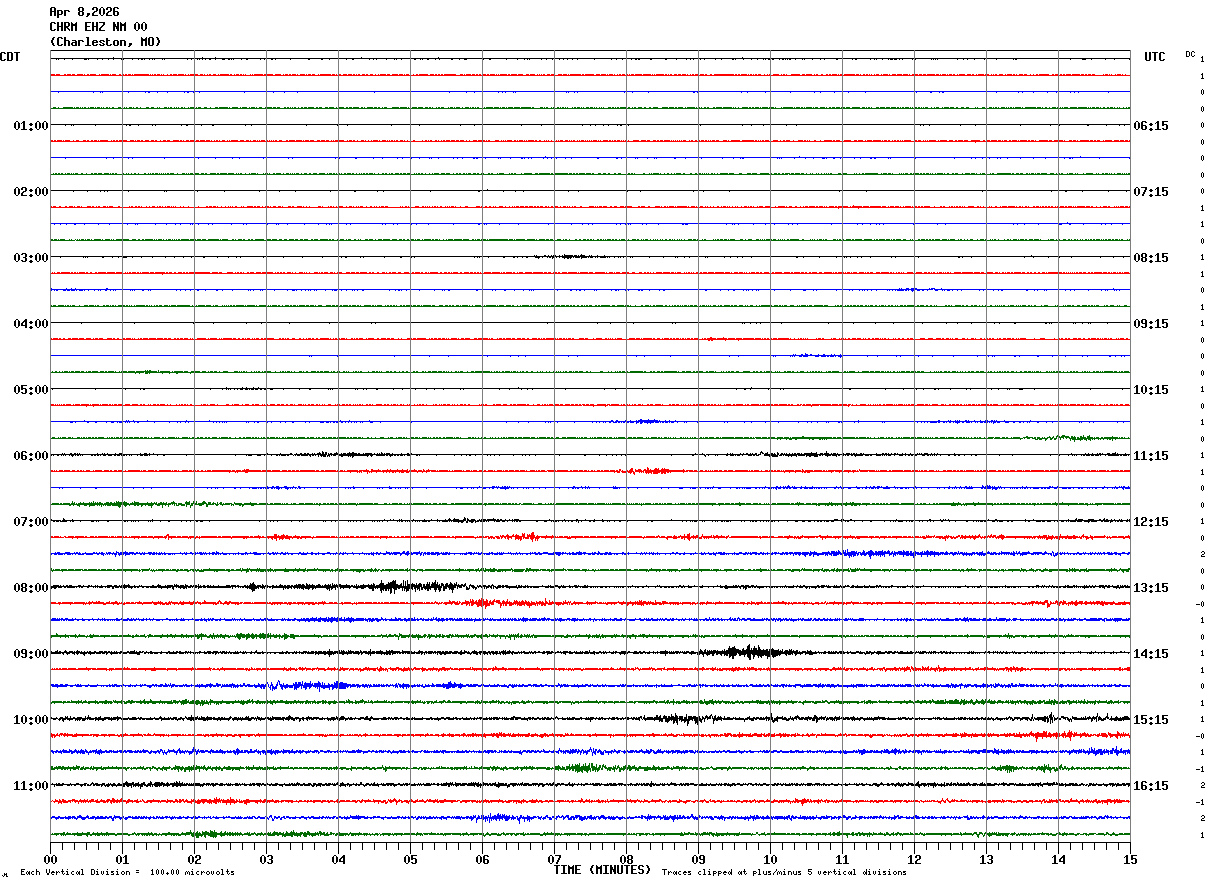Click the Apr 8,2026 date text

coord(84,12)
